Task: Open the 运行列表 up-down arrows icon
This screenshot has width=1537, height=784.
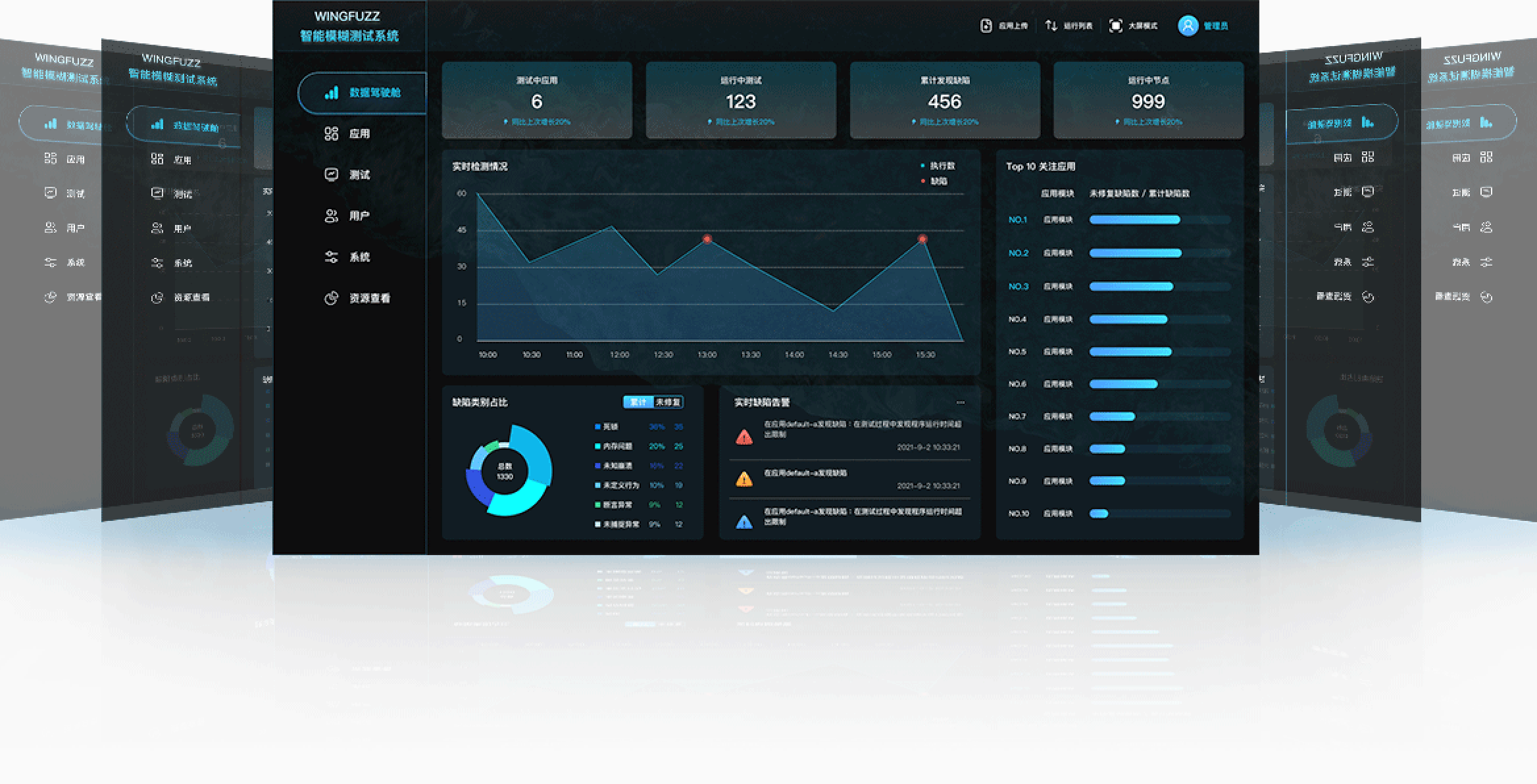Action: [1051, 26]
